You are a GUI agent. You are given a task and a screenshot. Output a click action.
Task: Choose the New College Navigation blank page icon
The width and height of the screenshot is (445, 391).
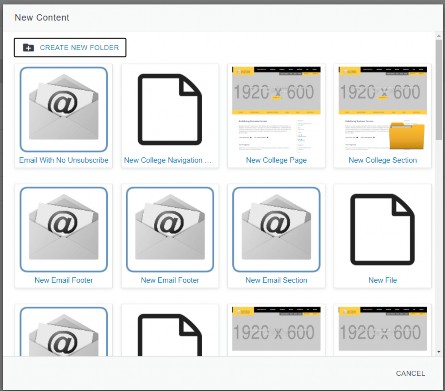[x=170, y=109]
